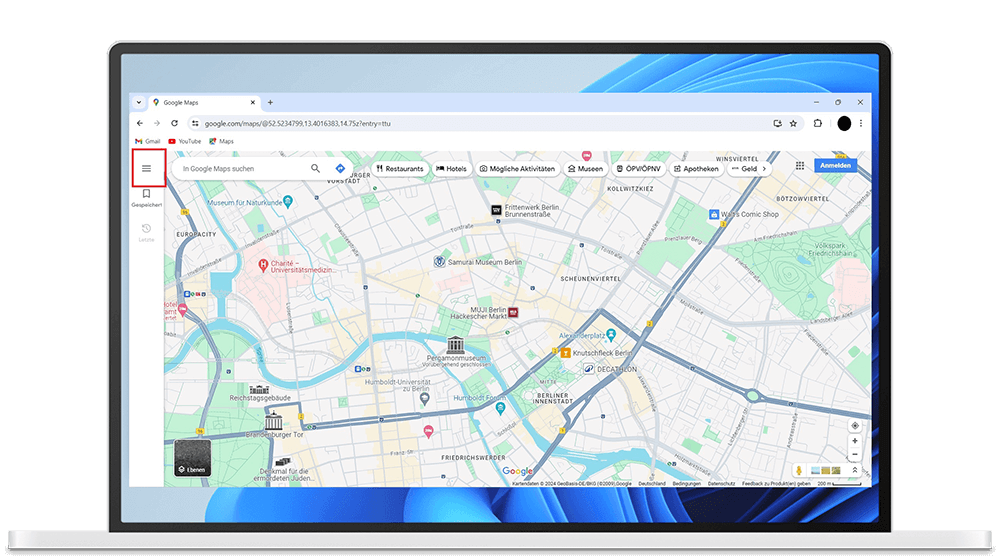Open the tab search dropdown arrow
Viewport: 1000px width, 558px height.
138,102
